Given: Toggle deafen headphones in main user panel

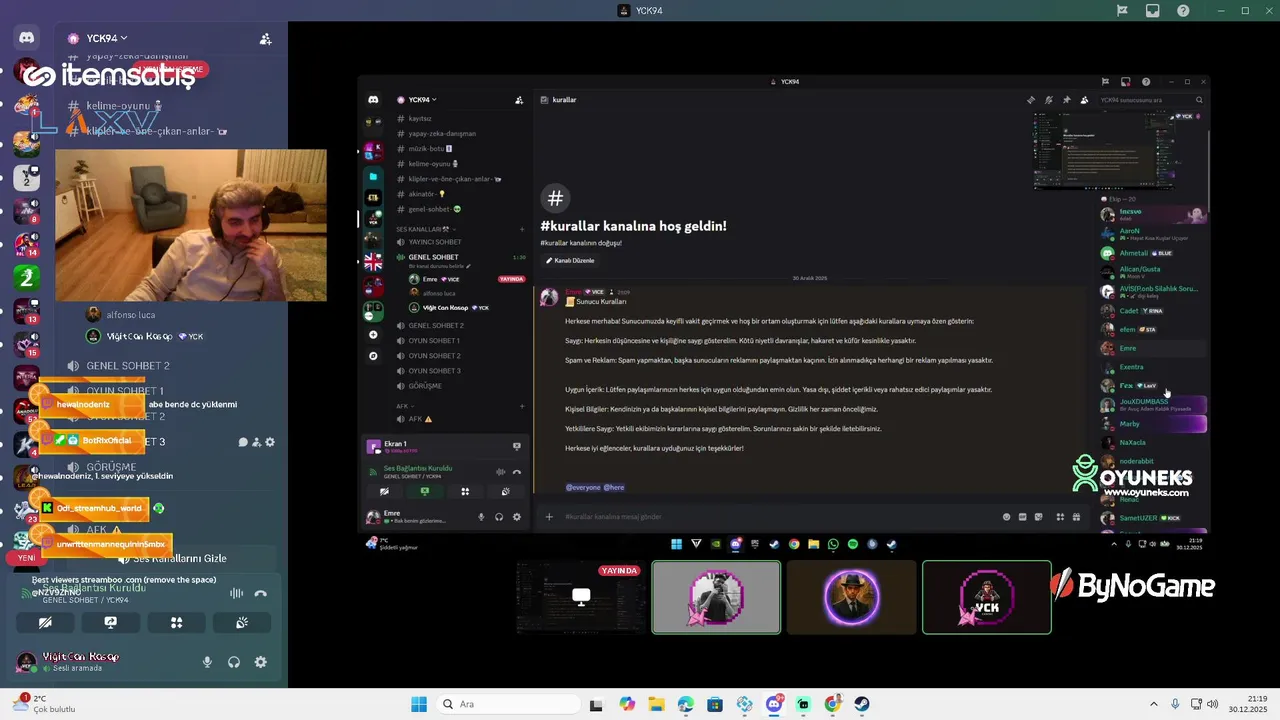Looking at the screenshot, I should 234,662.
